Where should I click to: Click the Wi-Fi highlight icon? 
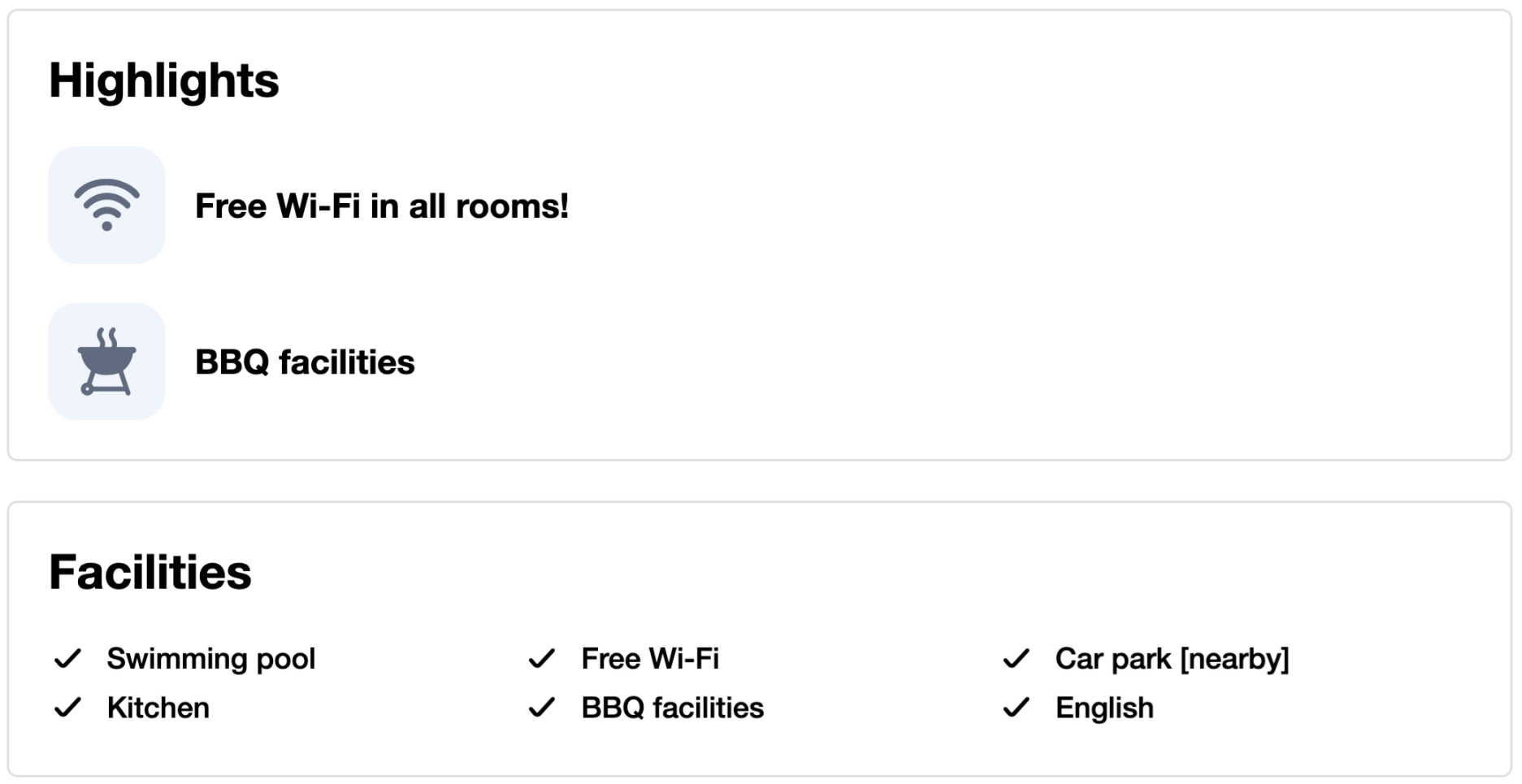coord(106,205)
